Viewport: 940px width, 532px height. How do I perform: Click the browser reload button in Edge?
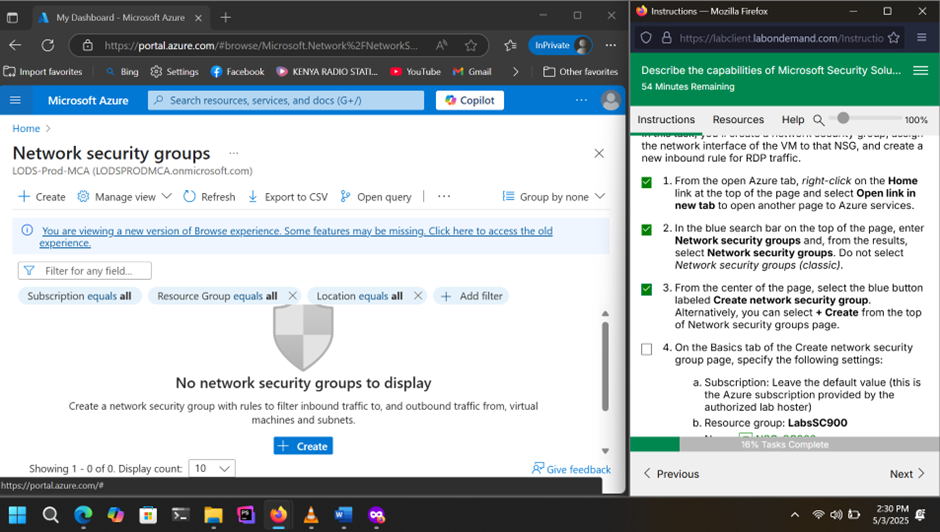(x=47, y=45)
